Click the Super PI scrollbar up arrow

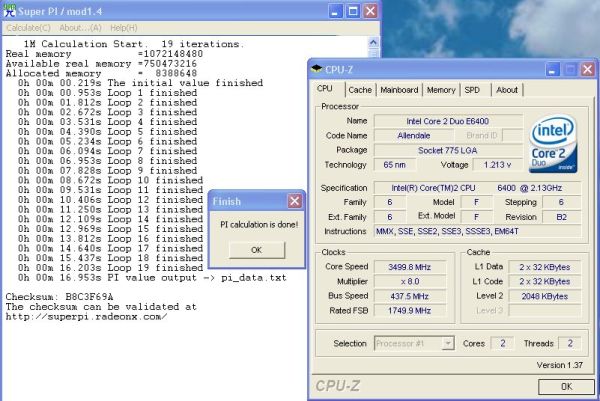click(373, 42)
